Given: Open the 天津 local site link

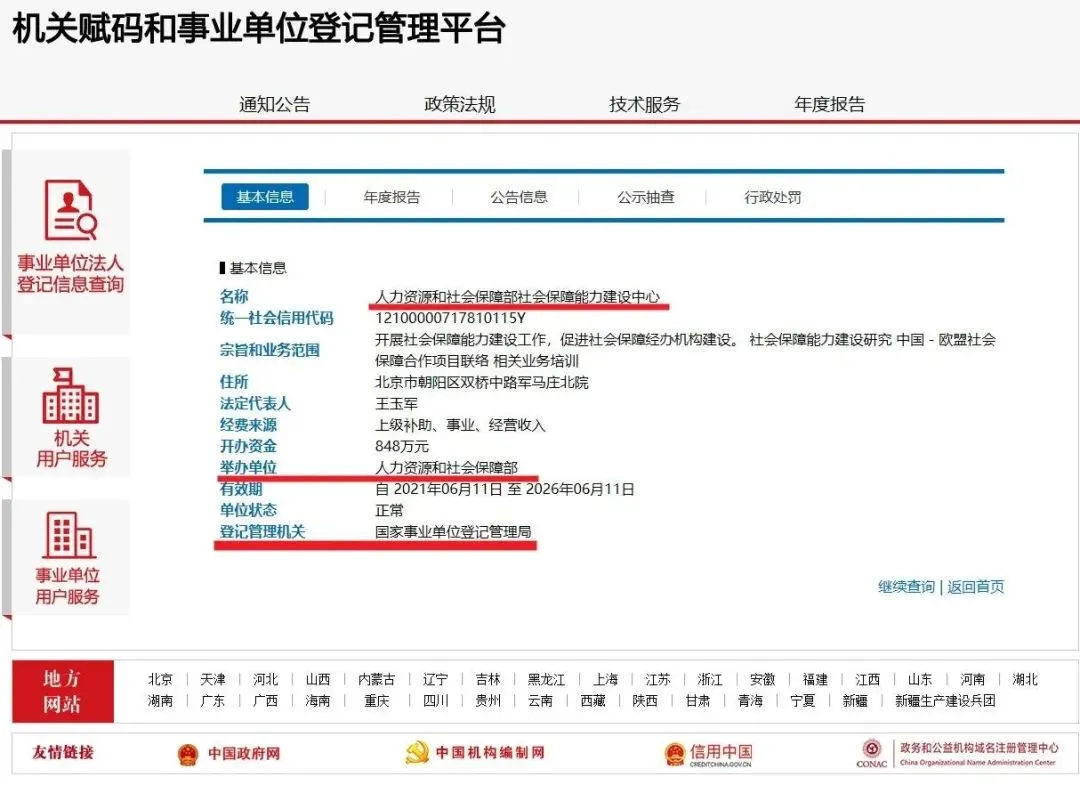Looking at the screenshot, I should (x=212, y=680).
